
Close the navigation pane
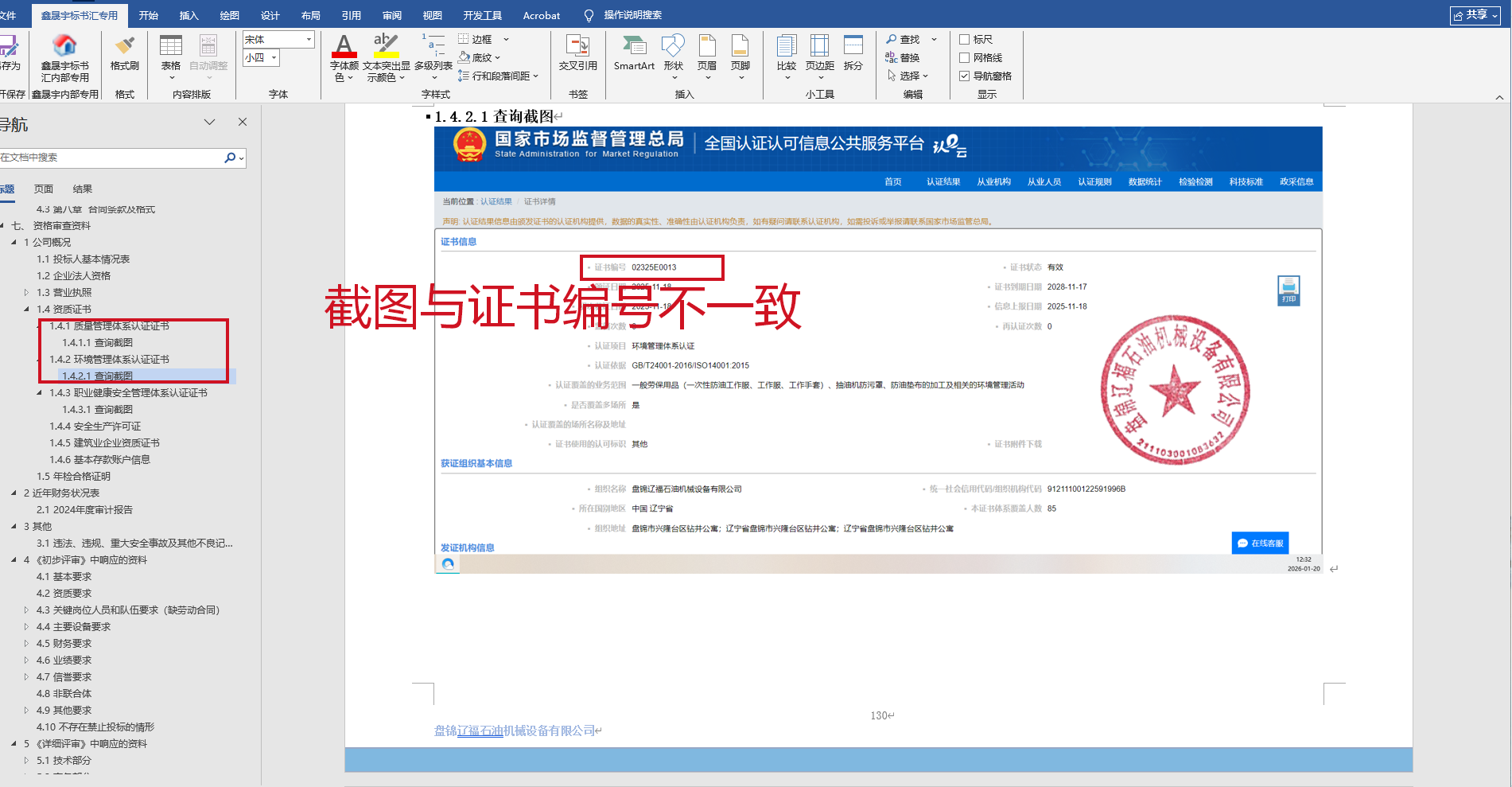tap(243, 122)
